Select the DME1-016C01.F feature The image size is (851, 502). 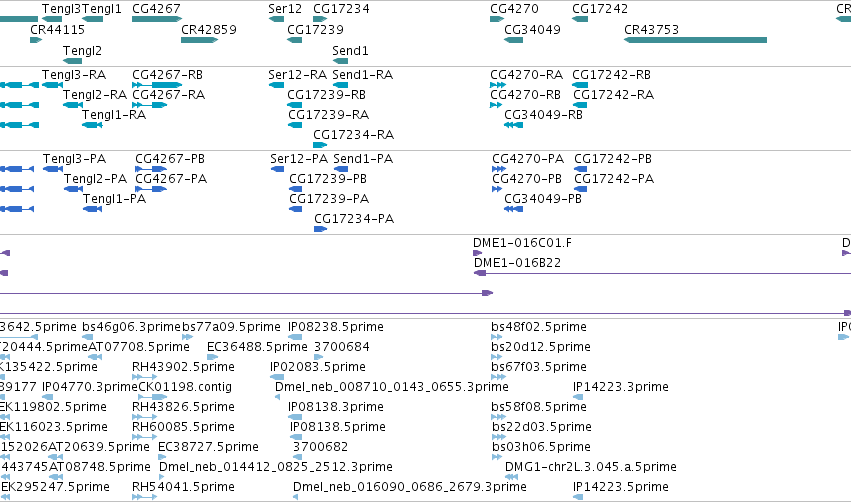pos(522,243)
